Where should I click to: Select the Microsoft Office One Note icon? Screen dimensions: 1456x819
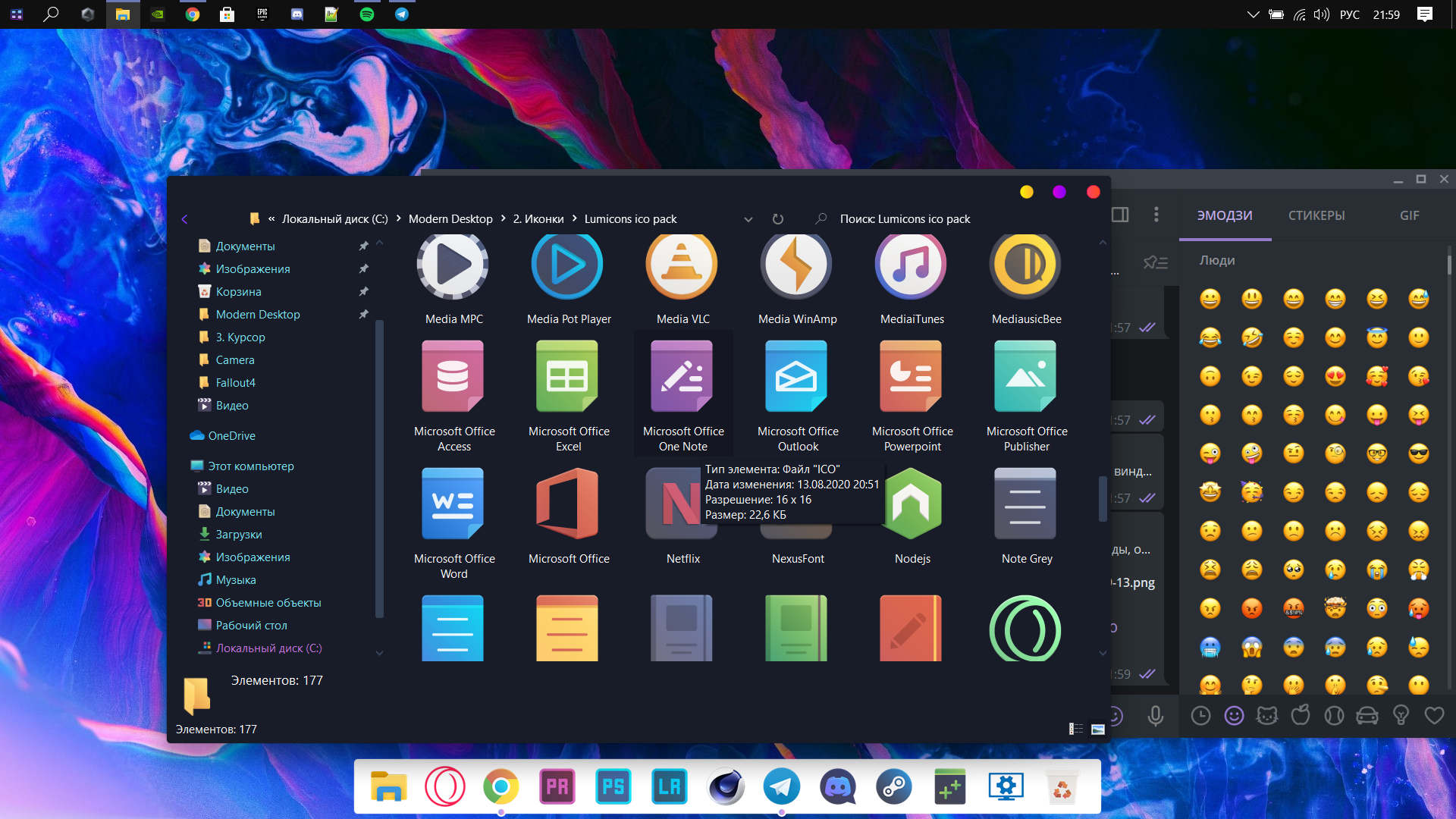682,394
